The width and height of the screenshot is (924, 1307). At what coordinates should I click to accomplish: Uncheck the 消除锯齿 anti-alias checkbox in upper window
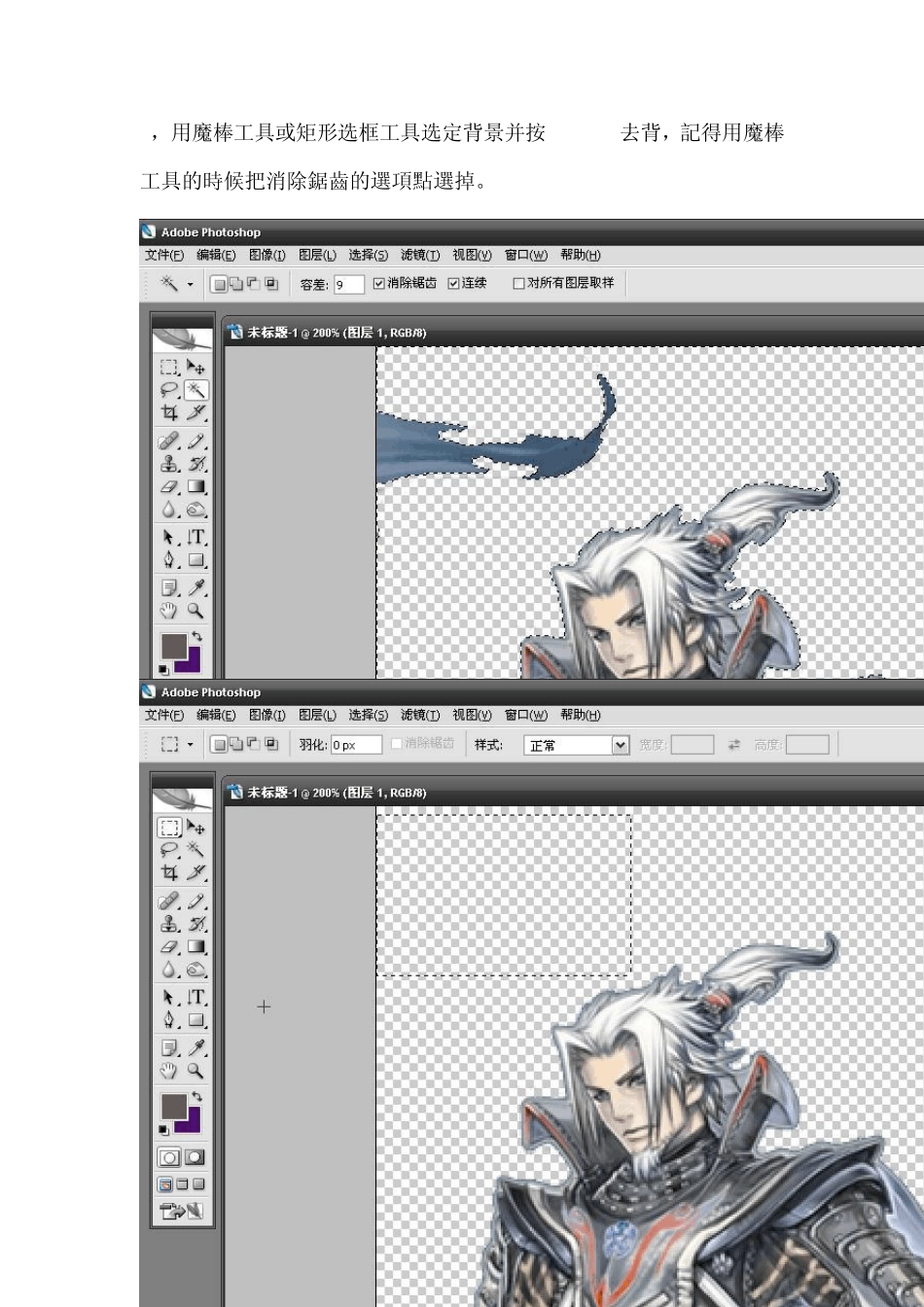[379, 284]
